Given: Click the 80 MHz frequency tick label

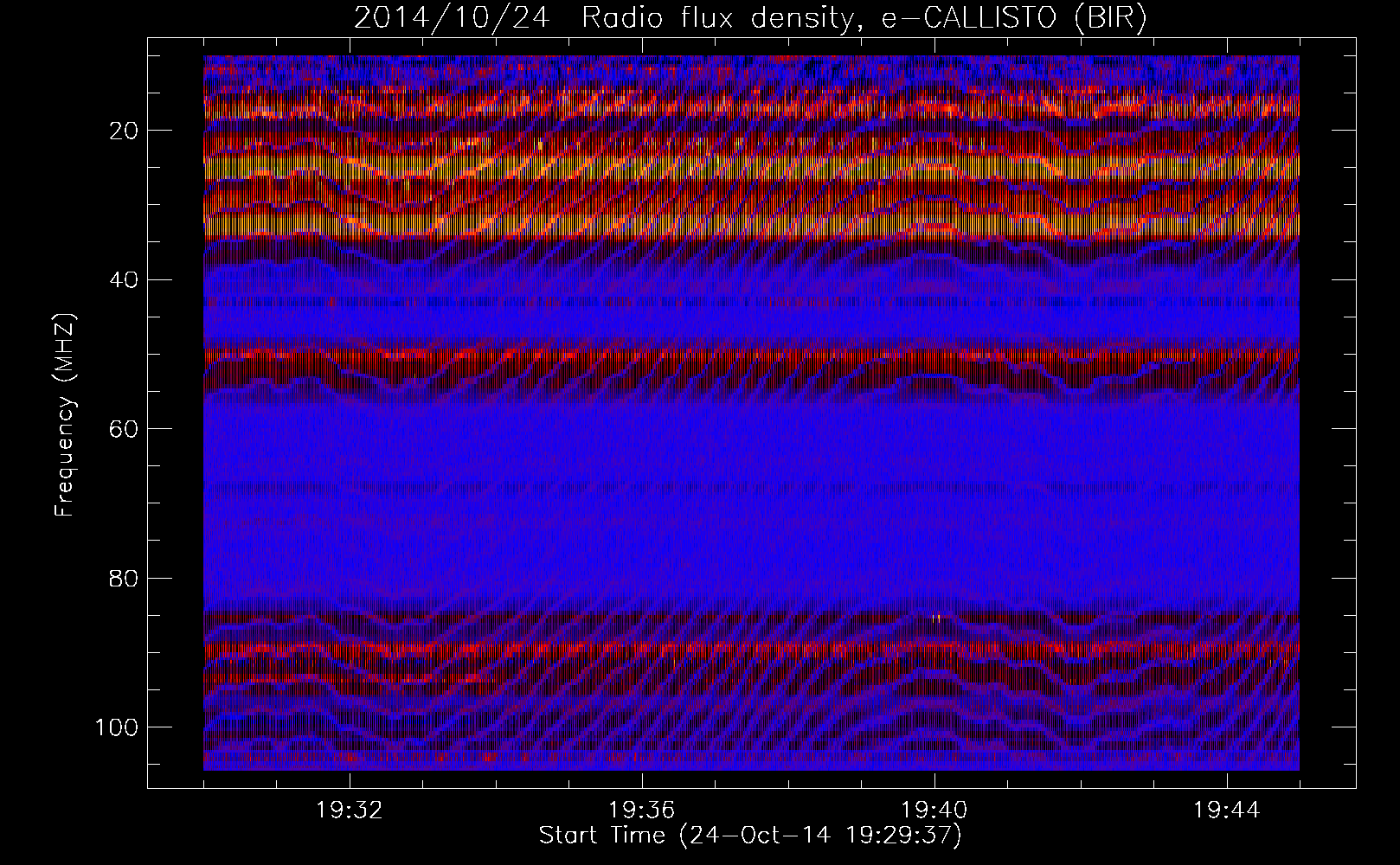Looking at the screenshot, I should click(125, 578).
